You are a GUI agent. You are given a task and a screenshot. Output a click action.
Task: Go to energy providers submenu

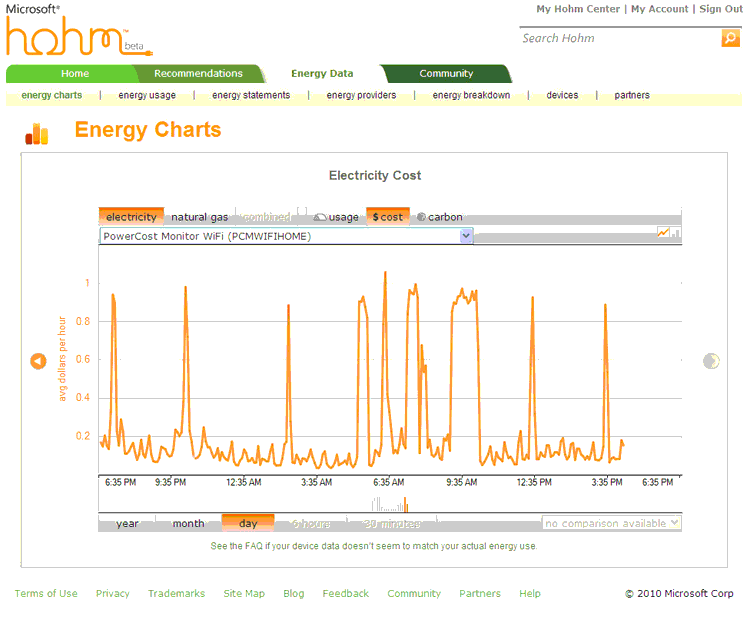point(361,95)
